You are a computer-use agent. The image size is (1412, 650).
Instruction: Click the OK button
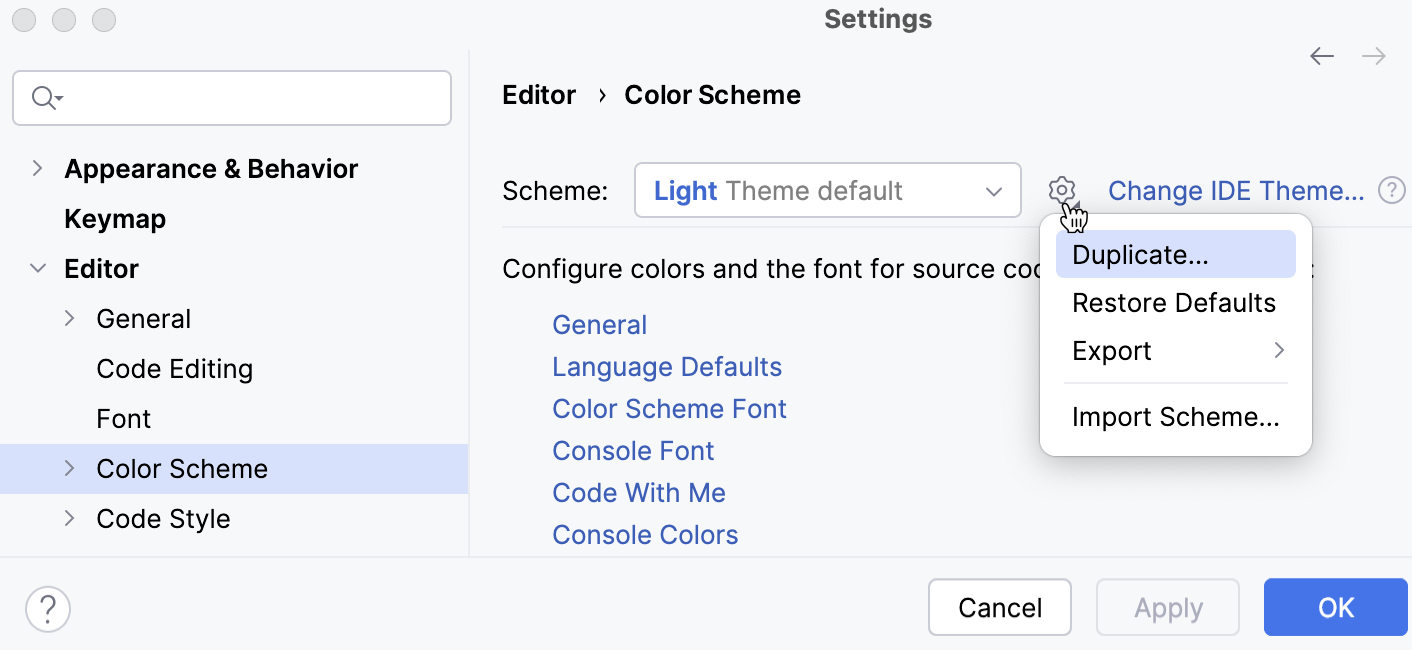point(1335,607)
